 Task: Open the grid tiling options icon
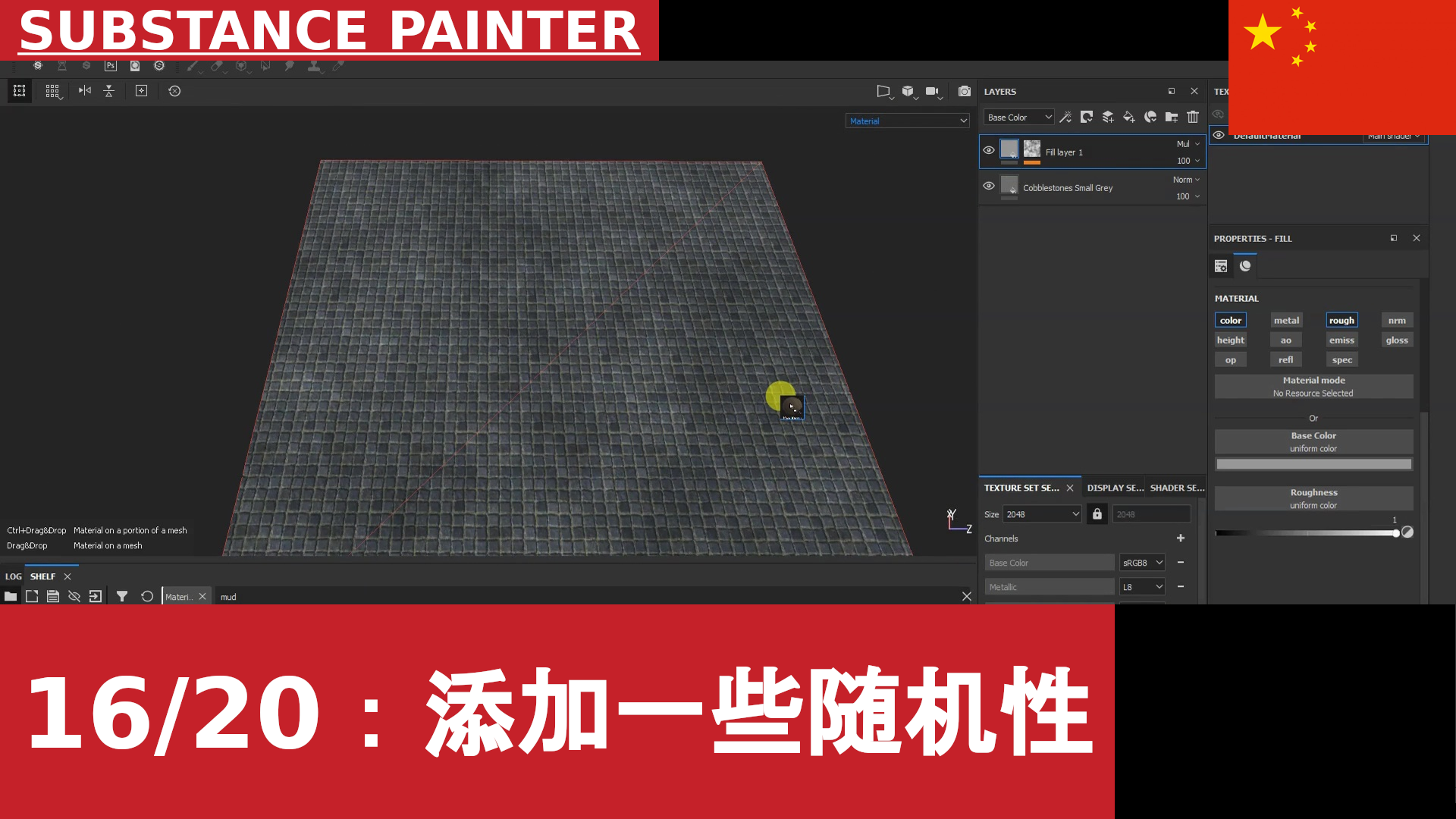52,91
